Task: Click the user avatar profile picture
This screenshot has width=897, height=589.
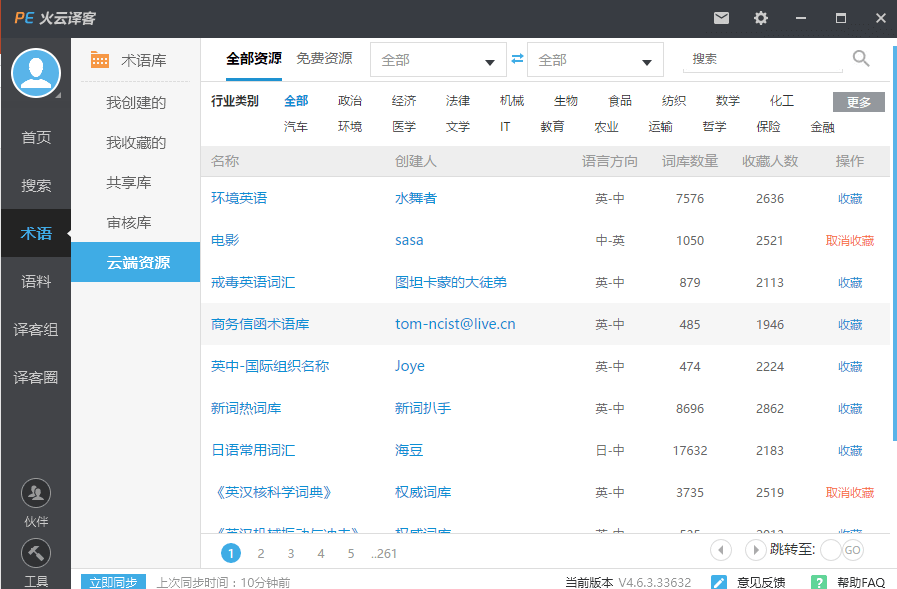Action: tap(36, 73)
